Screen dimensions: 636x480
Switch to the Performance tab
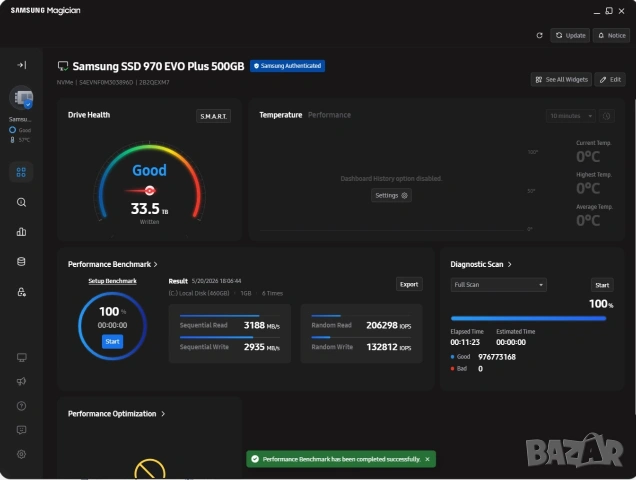coord(329,115)
